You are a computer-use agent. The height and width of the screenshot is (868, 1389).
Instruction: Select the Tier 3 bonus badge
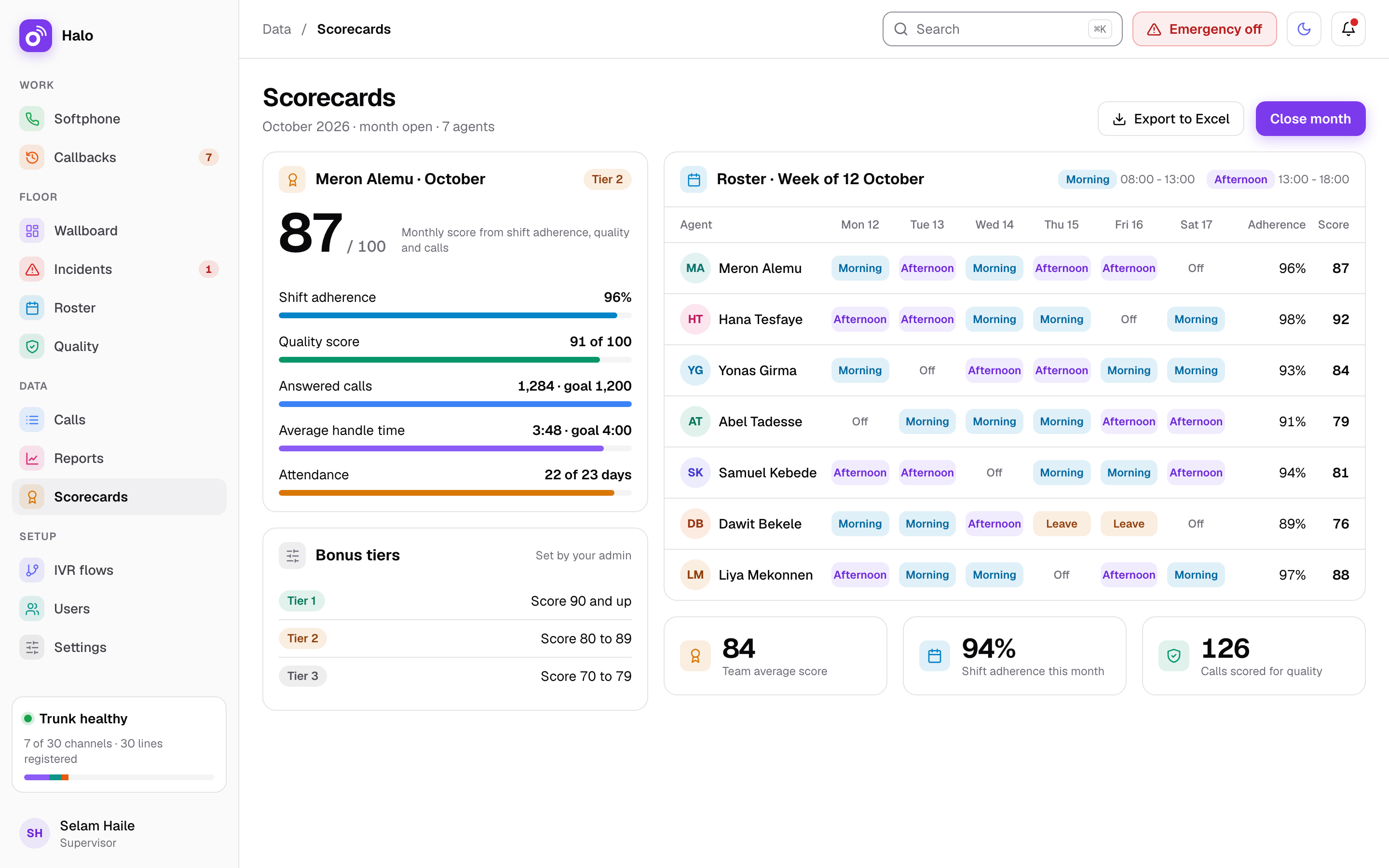302,676
